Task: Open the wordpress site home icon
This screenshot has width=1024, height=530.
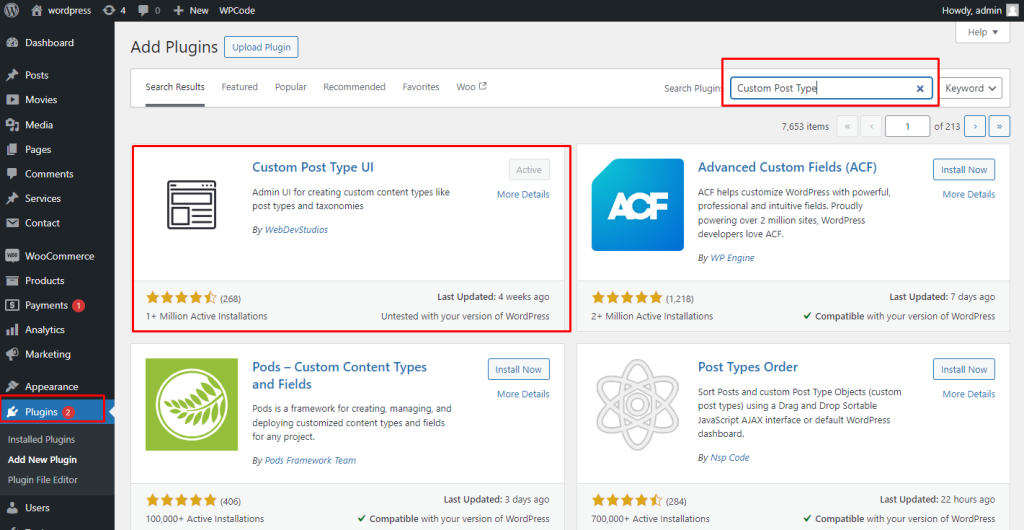Action: (x=37, y=10)
